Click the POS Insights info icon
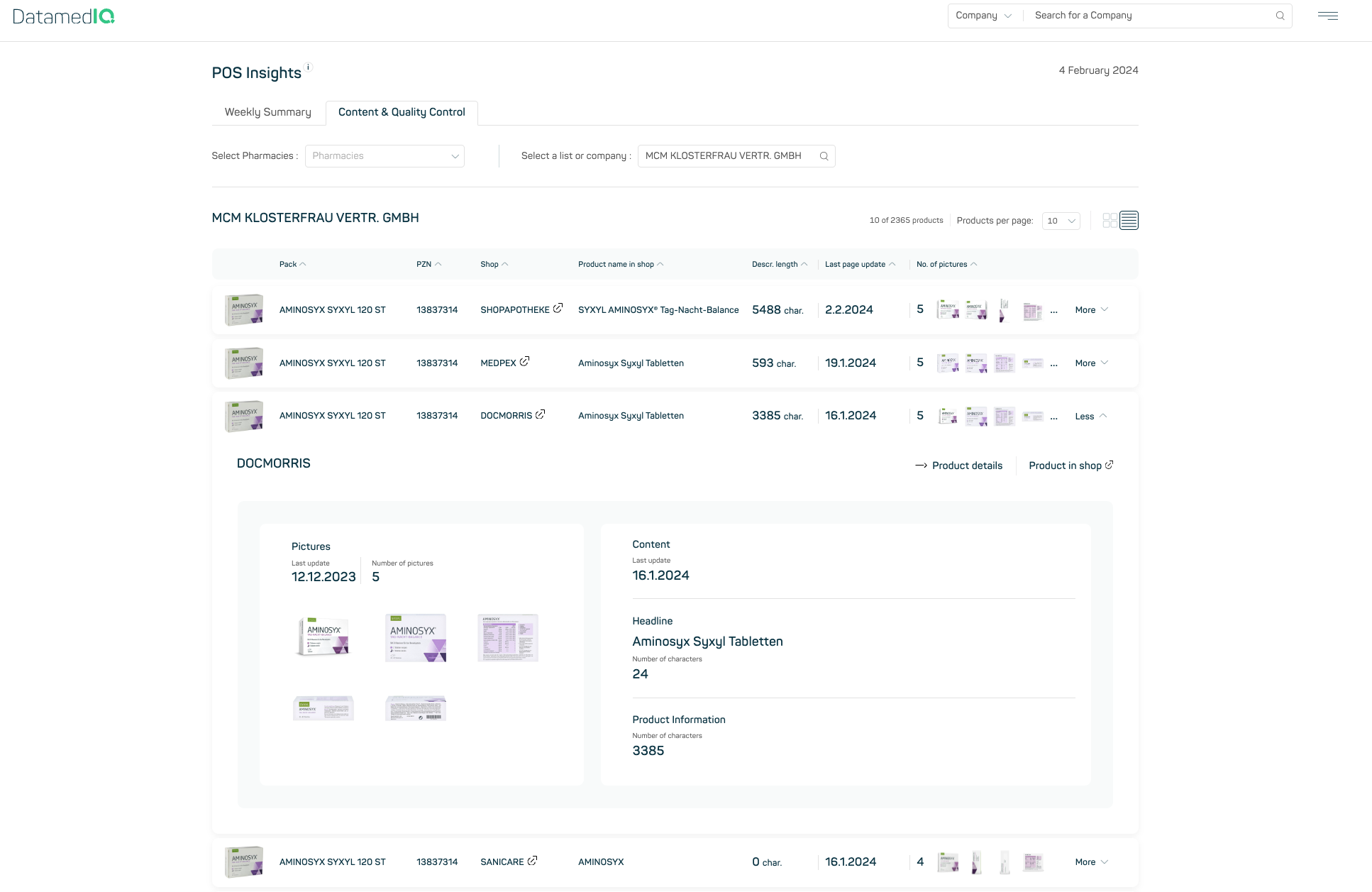Screen dimensions: 1372x892 click(308, 67)
